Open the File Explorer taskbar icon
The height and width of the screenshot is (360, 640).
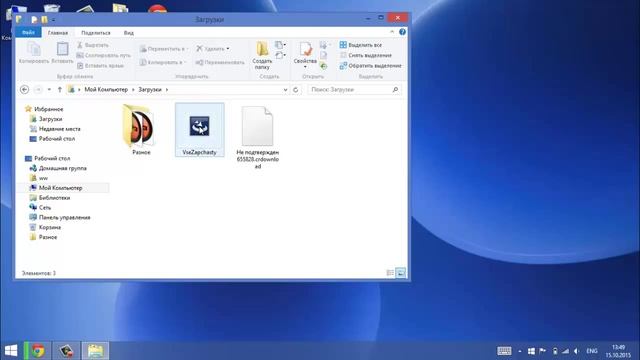(x=95, y=351)
